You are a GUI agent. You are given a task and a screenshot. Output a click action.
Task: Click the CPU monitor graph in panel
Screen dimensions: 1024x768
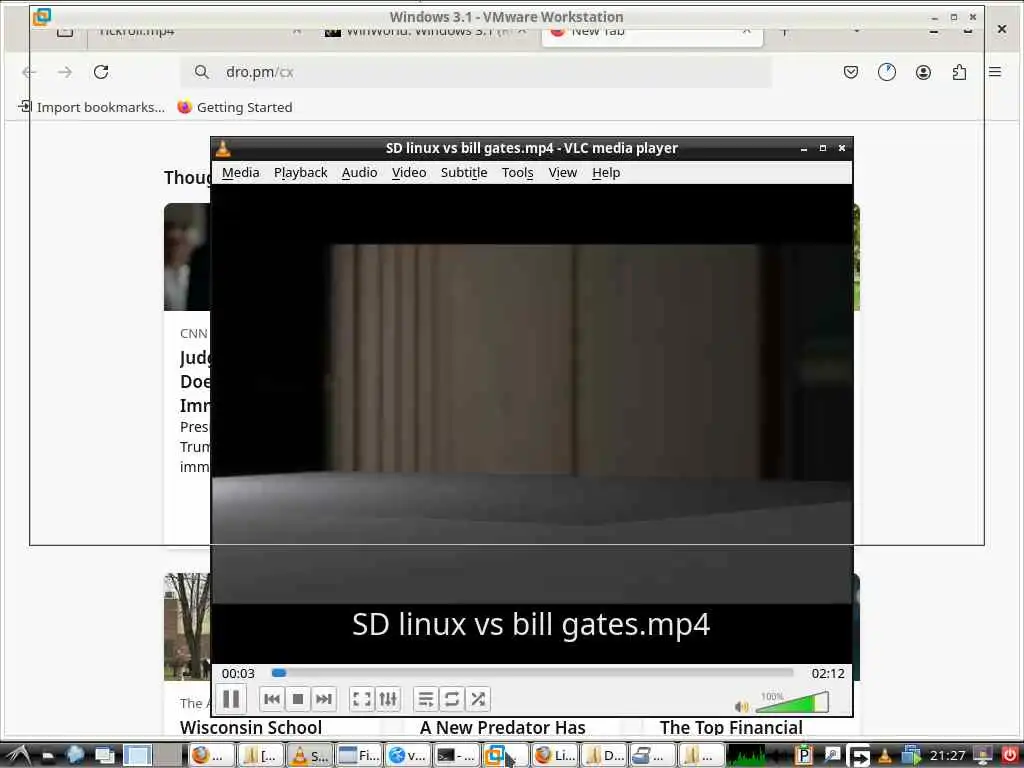coord(748,756)
